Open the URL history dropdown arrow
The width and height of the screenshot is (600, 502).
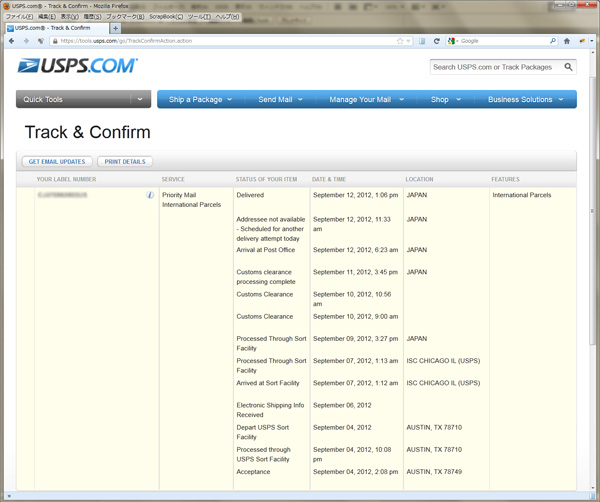point(408,41)
